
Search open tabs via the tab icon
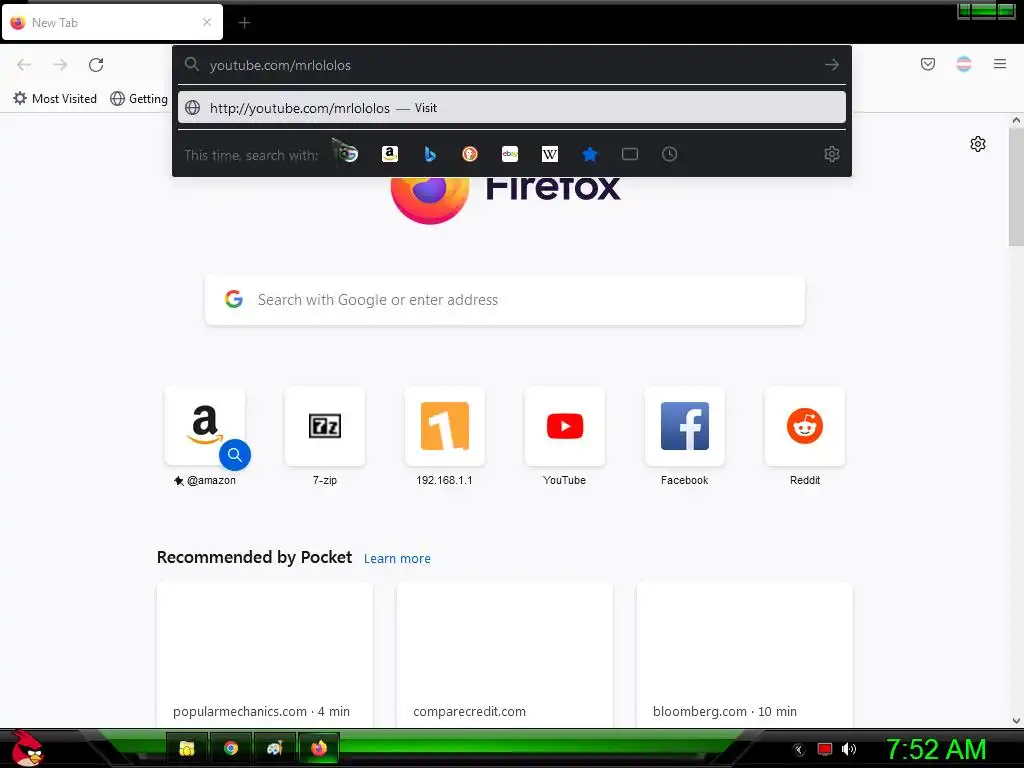pyautogui.click(x=630, y=154)
